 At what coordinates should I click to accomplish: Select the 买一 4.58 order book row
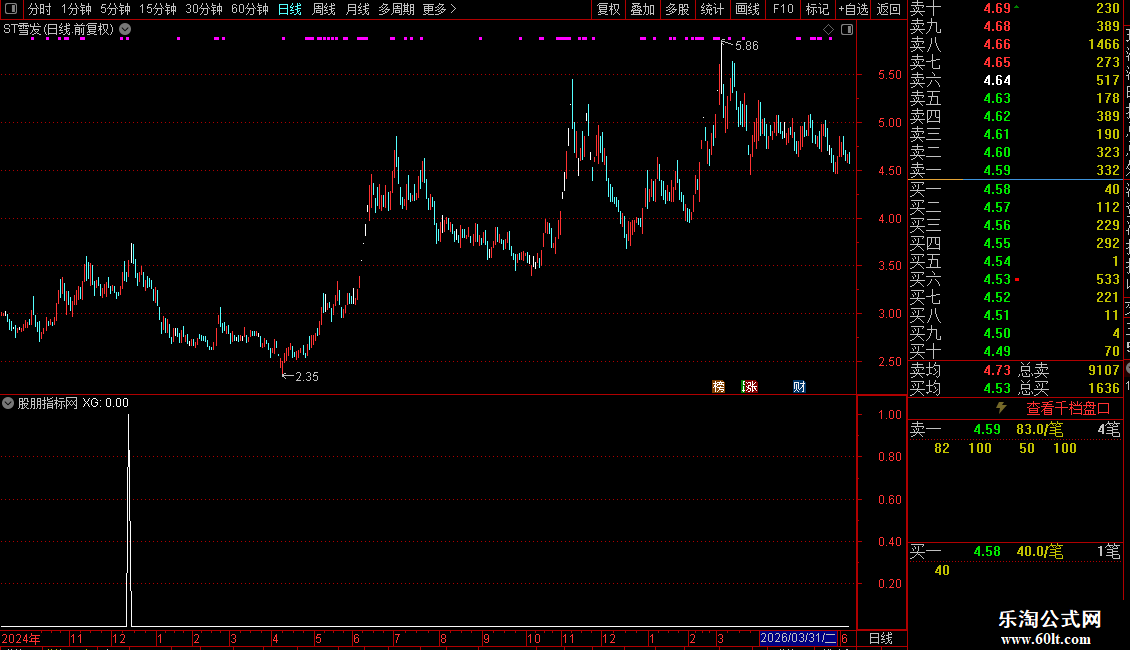tap(1015, 189)
